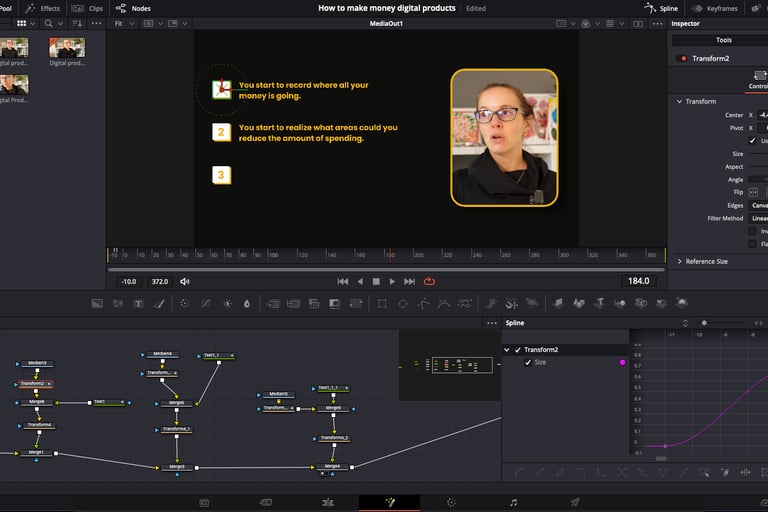This screenshot has width=768, height=512.
Task: Click the speaker volume icon
Action: click(185, 282)
